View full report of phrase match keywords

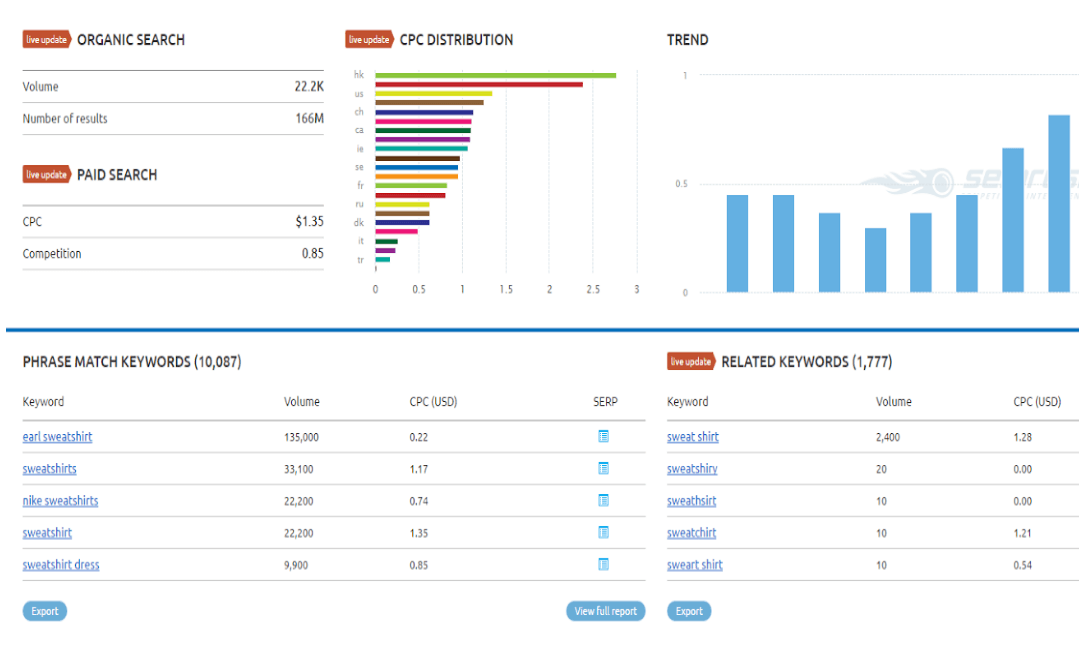(606, 611)
